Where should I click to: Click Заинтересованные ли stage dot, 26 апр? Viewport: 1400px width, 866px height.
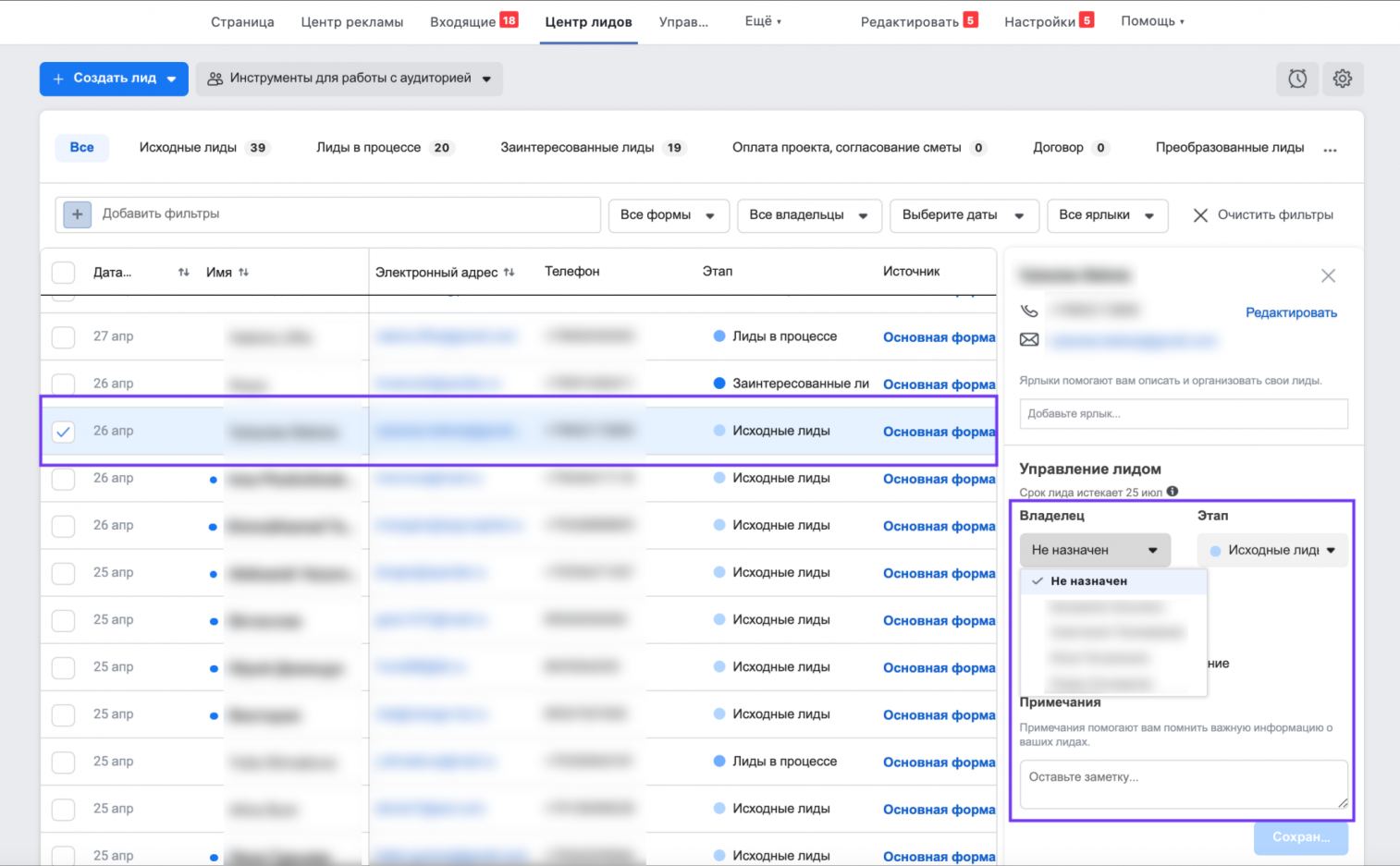(x=719, y=384)
